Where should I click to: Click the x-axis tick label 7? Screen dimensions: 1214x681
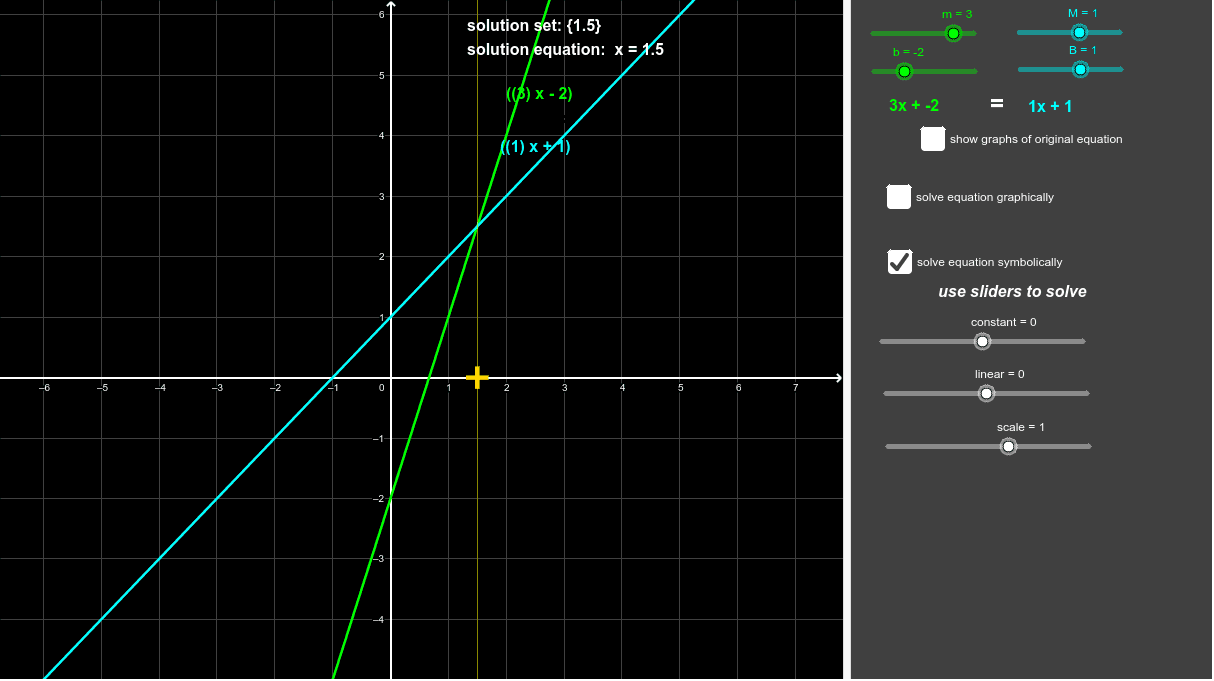(796, 388)
